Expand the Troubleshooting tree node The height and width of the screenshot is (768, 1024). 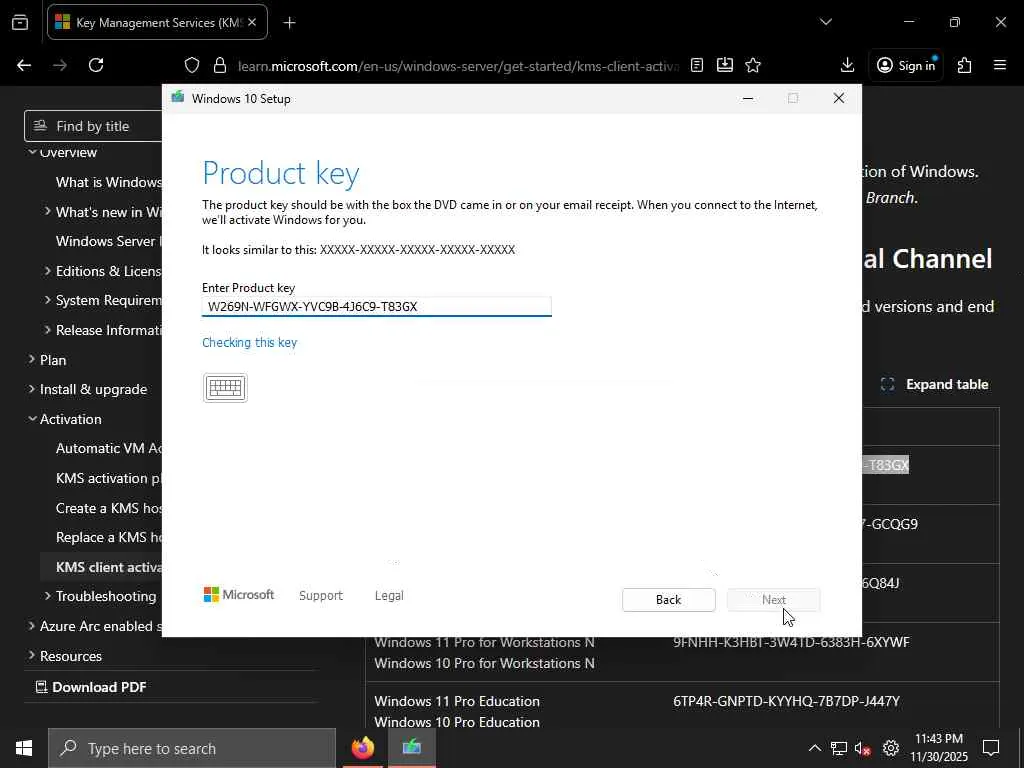click(x=48, y=596)
